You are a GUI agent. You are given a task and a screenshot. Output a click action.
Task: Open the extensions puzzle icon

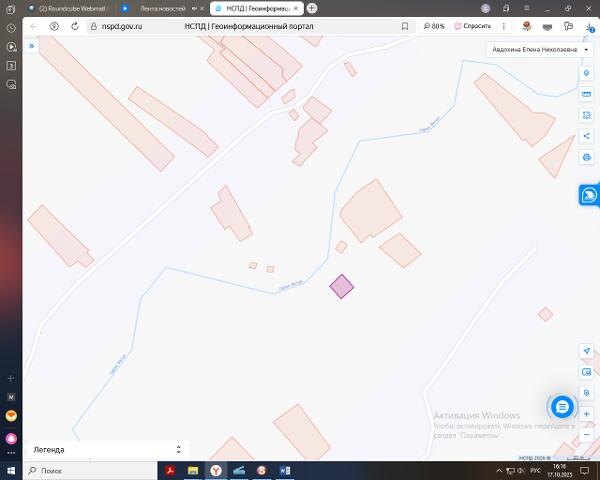click(568, 26)
